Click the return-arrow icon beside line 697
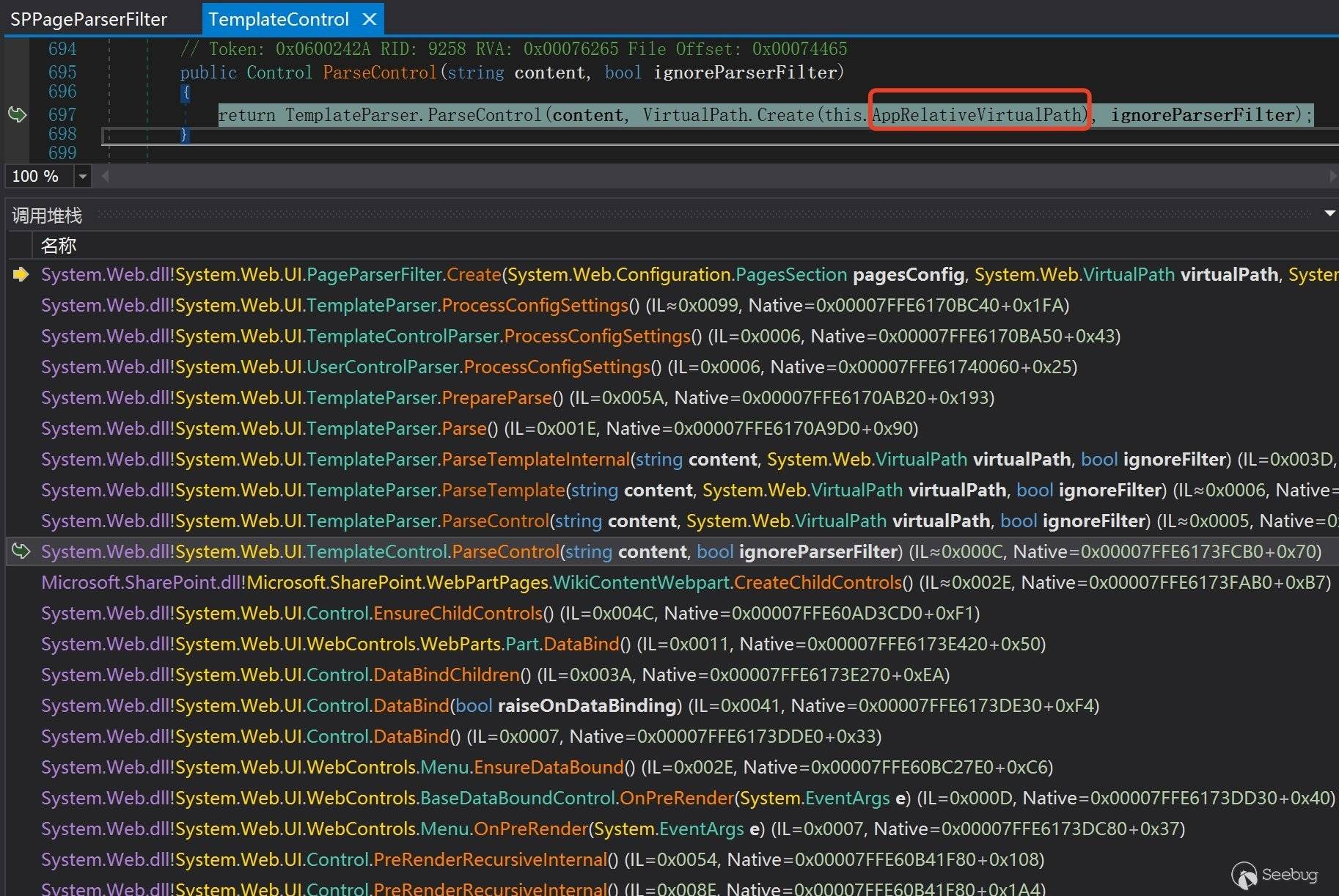The width and height of the screenshot is (1339, 896). tap(17, 114)
